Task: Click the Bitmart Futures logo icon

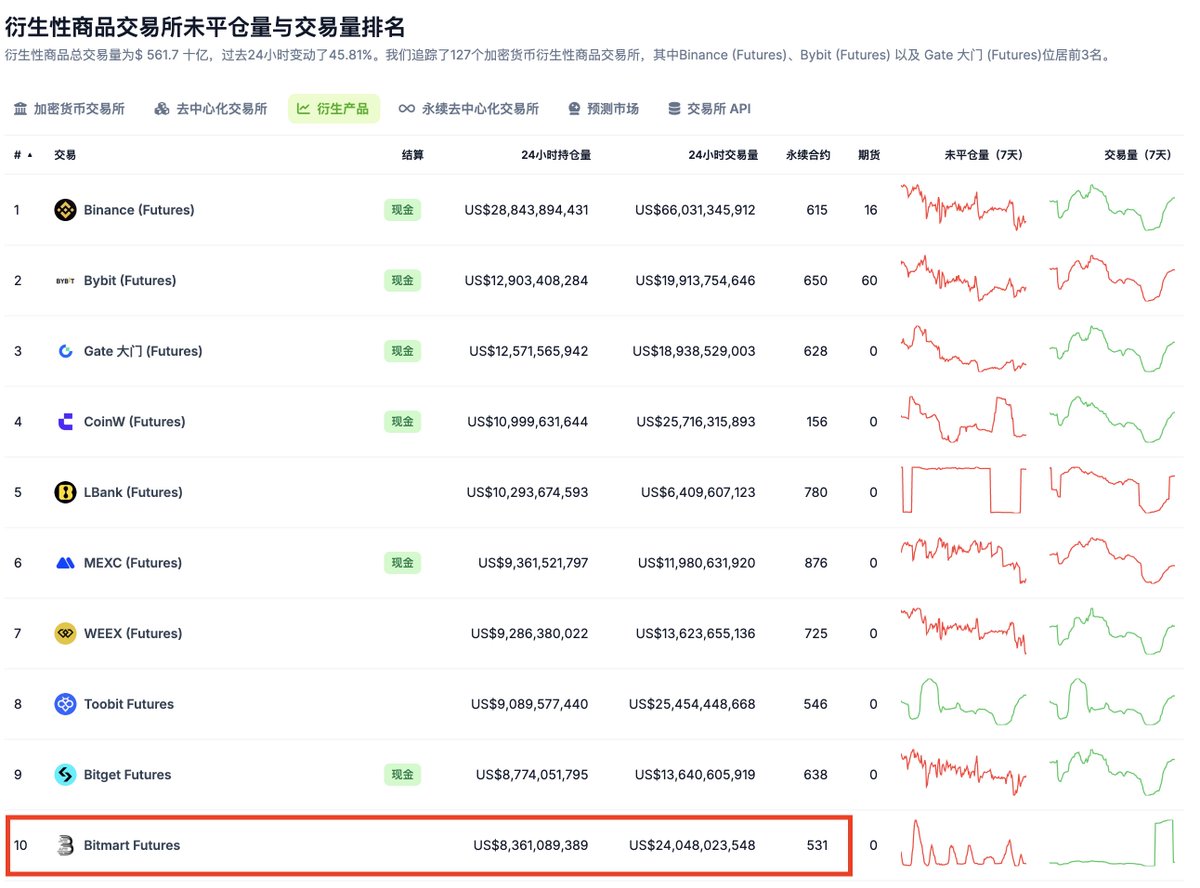Action: click(x=65, y=845)
